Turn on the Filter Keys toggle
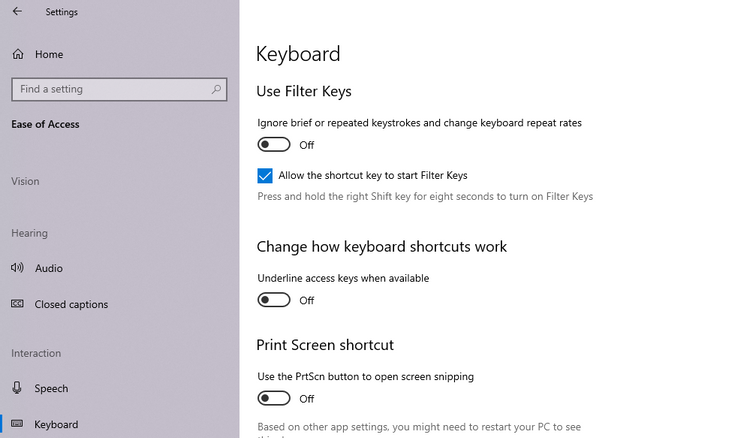Viewport: 750px width, 438px height. tap(274, 145)
